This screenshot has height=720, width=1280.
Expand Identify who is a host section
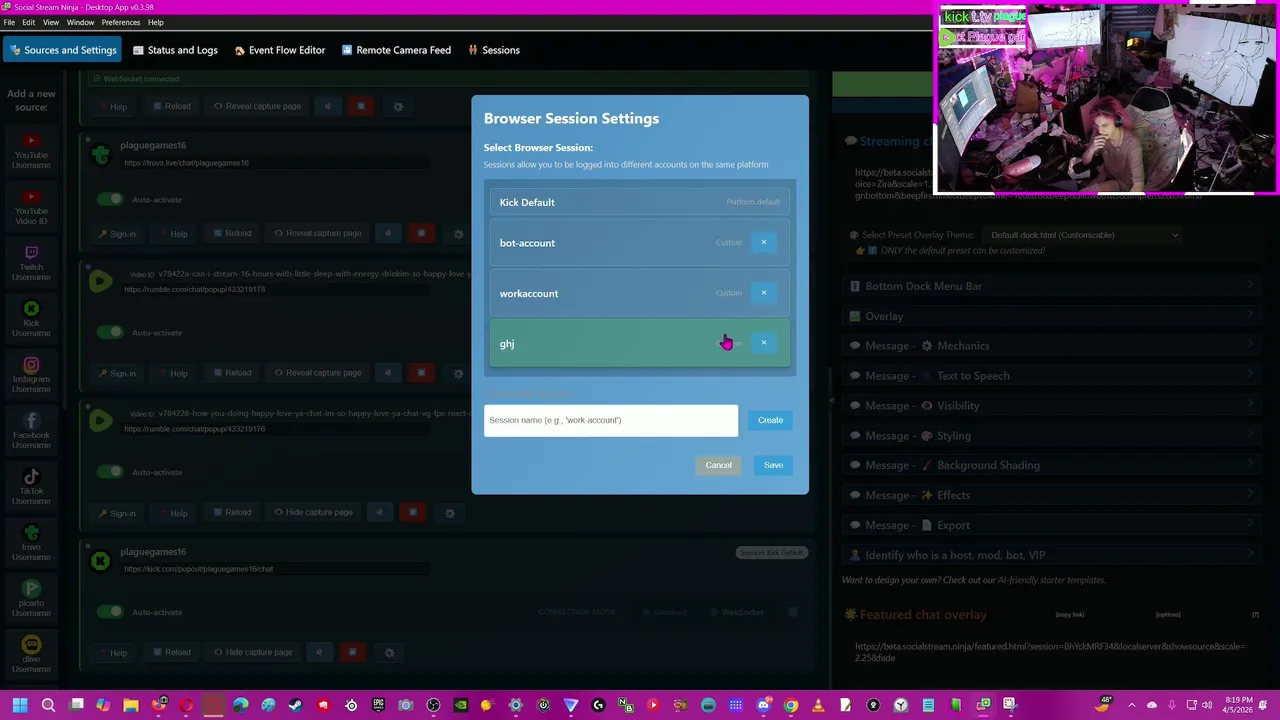(1051, 555)
